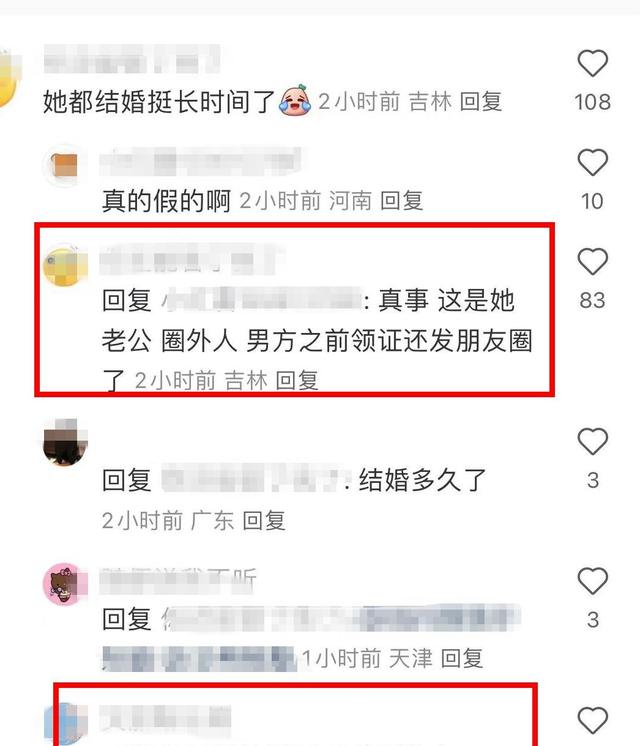
Task: Open the blue avatar at the bottom
Action: point(71,724)
